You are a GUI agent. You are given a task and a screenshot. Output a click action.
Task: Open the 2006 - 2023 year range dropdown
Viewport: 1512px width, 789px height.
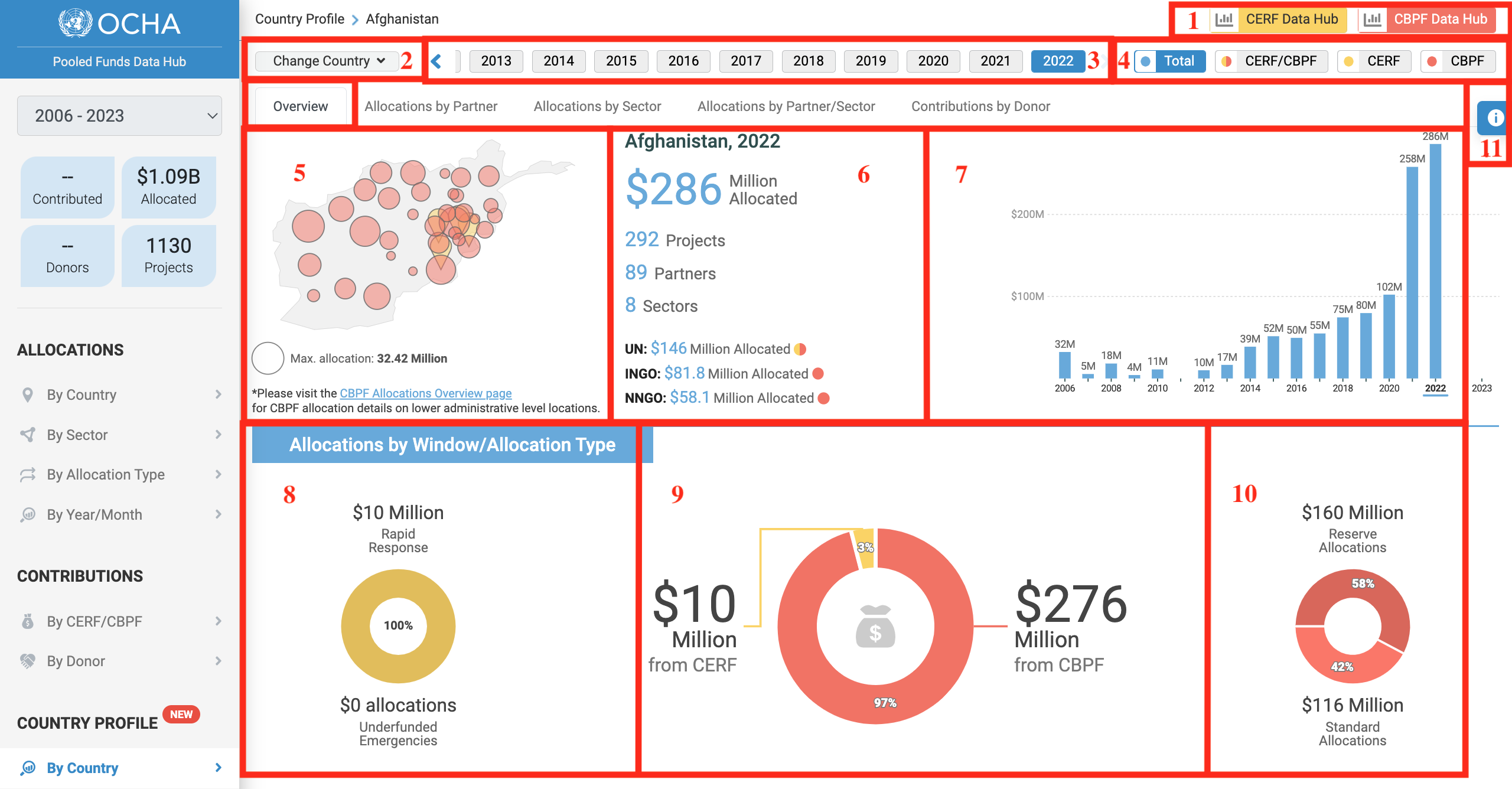click(x=119, y=116)
